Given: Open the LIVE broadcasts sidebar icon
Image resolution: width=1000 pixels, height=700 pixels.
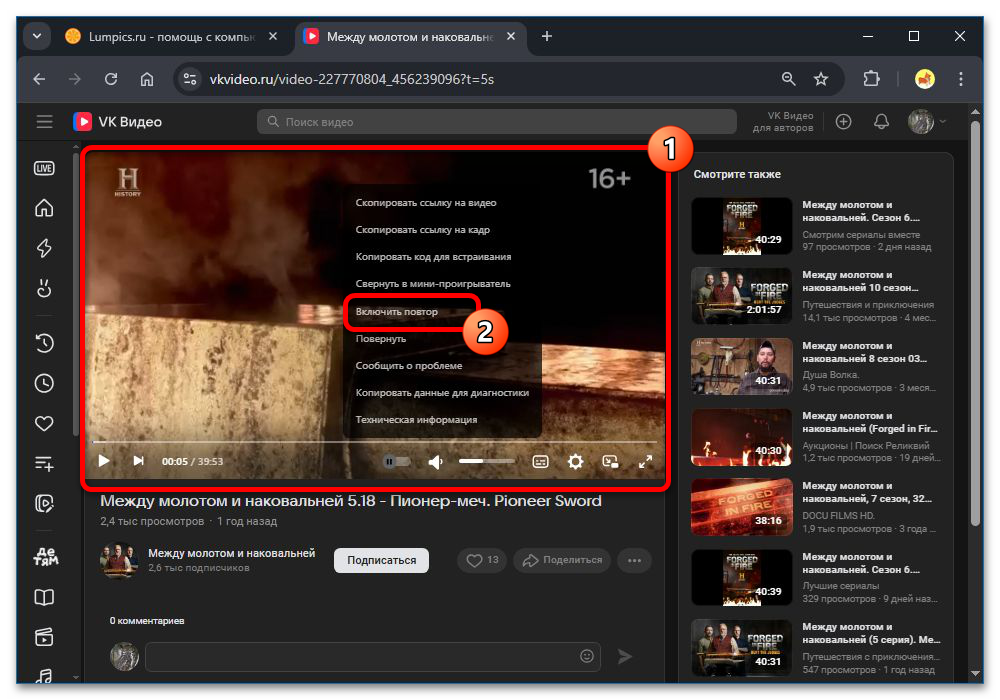Looking at the screenshot, I should (x=44, y=168).
